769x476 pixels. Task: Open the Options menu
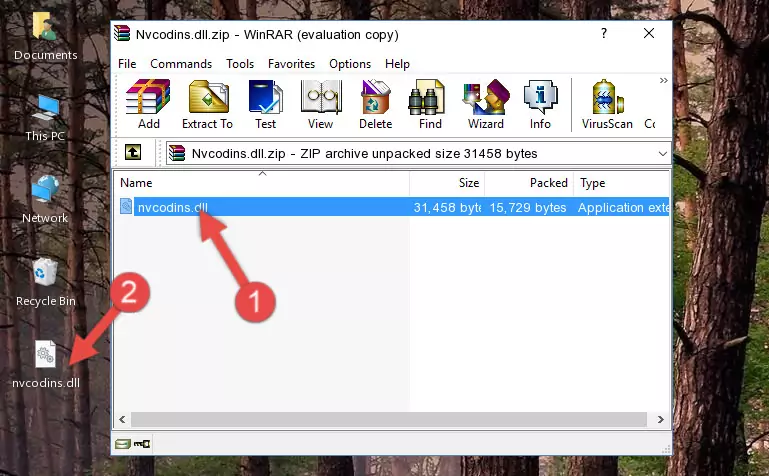(x=350, y=64)
